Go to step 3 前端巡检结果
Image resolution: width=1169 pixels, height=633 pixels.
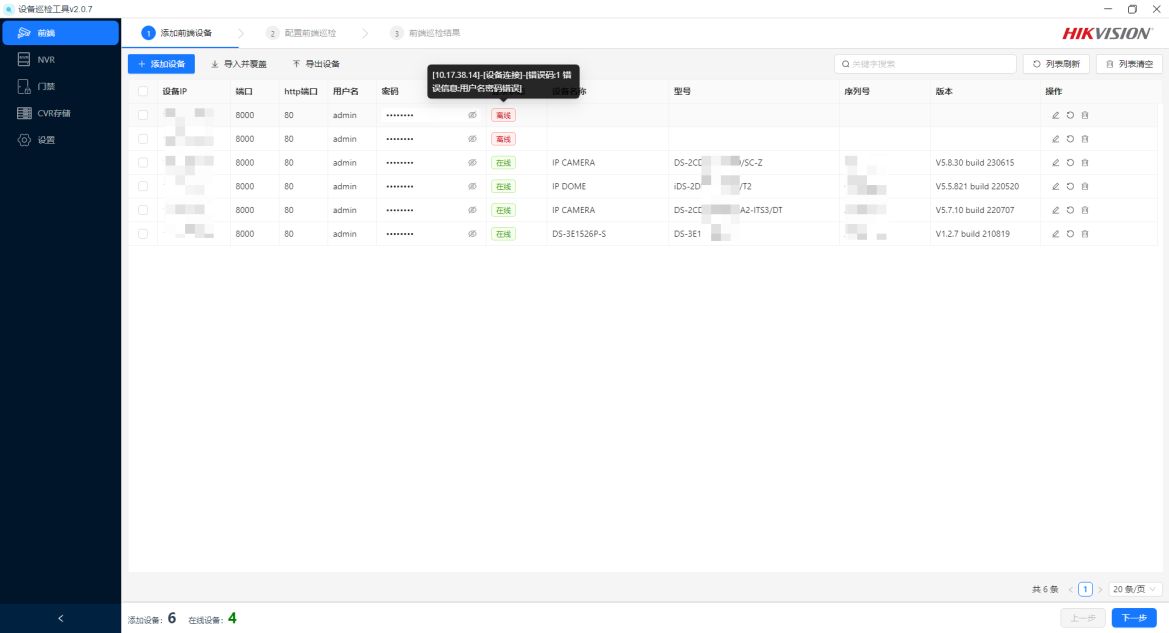pyautogui.click(x=425, y=33)
